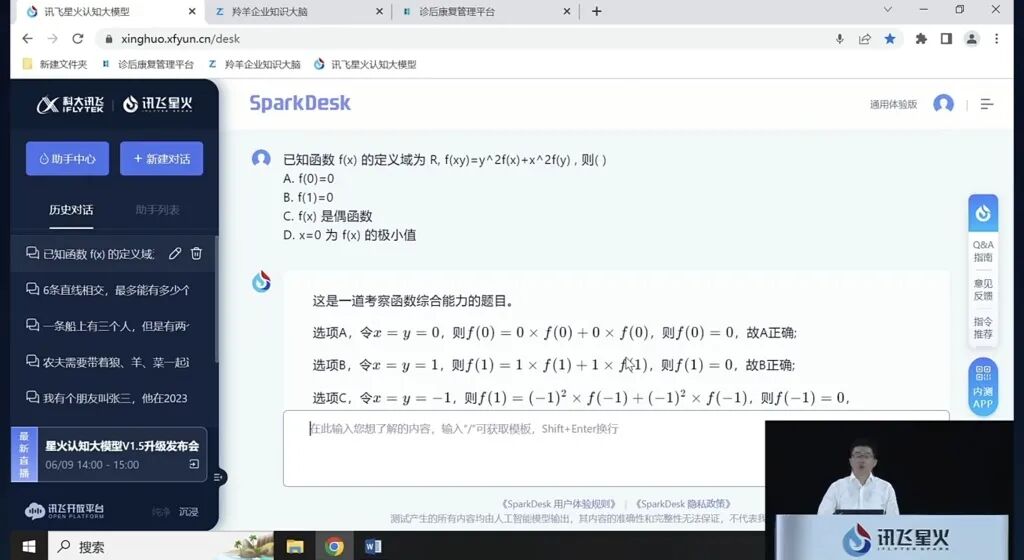The image size is (1024, 560).
Task: Open the user avatar in SparkDesk header
Action: pyautogui.click(x=943, y=103)
